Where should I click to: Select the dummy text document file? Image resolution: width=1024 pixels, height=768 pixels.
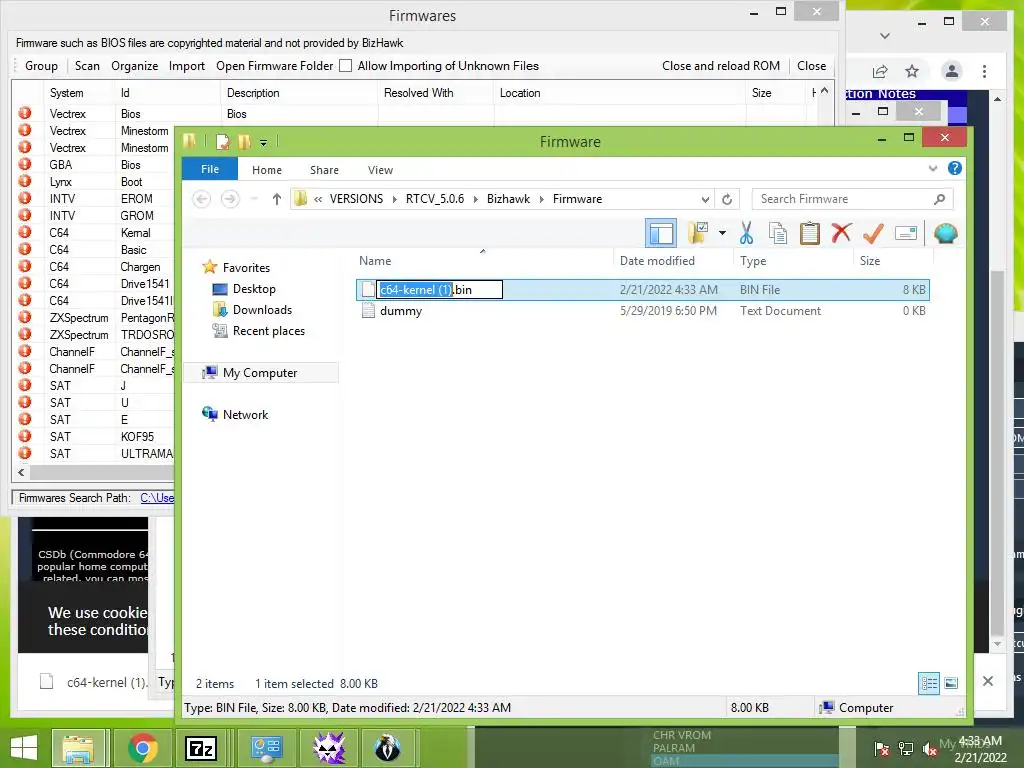point(400,311)
